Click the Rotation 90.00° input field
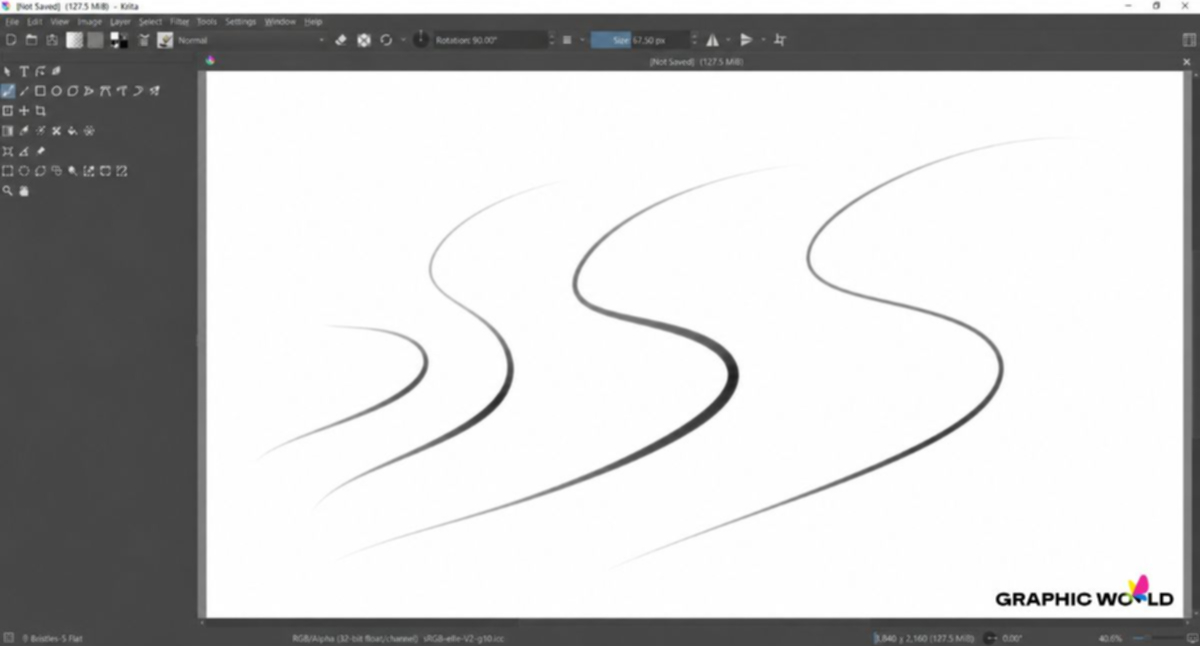The image size is (1200, 646). coord(489,40)
